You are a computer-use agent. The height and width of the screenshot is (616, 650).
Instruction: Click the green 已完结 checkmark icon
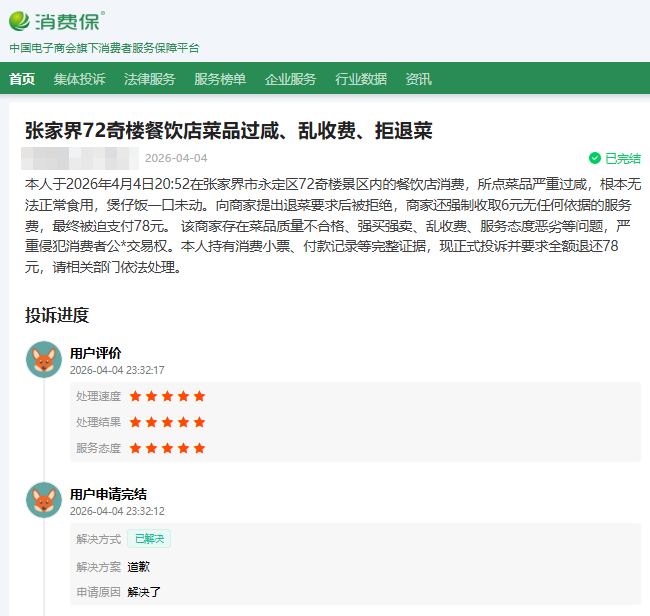595,158
